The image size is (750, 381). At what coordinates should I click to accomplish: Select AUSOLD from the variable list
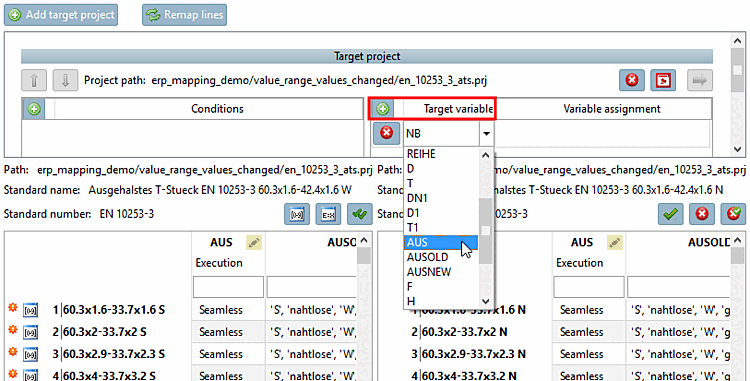(x=428, y=257)
